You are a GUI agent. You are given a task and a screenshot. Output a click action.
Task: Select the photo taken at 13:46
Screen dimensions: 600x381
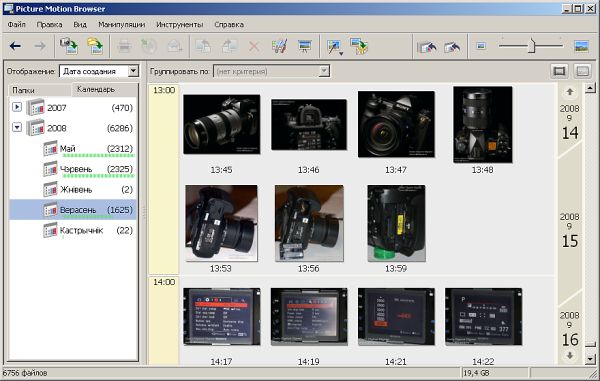click(x=309, y=125)
